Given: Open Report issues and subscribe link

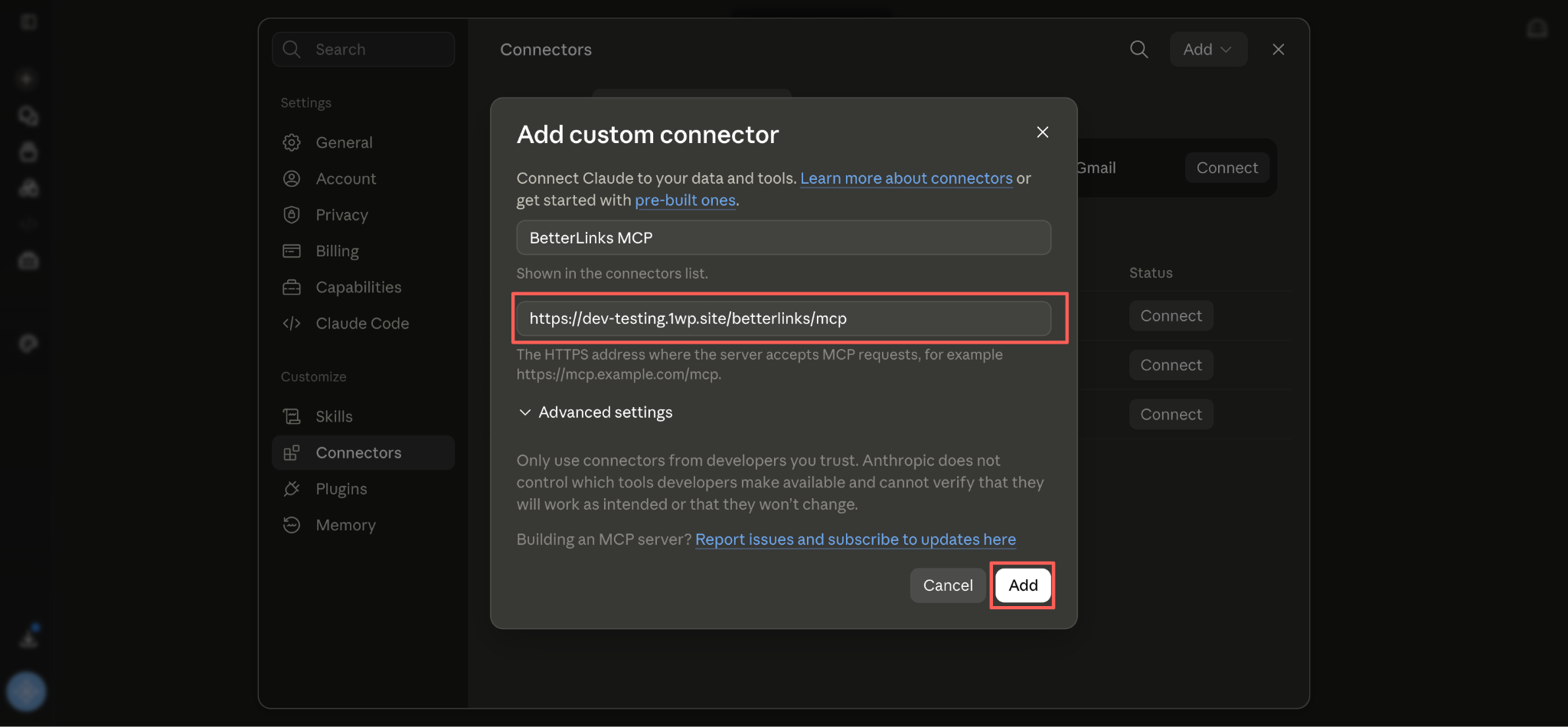Looking at the screenshot, I should tap(855, 540).
